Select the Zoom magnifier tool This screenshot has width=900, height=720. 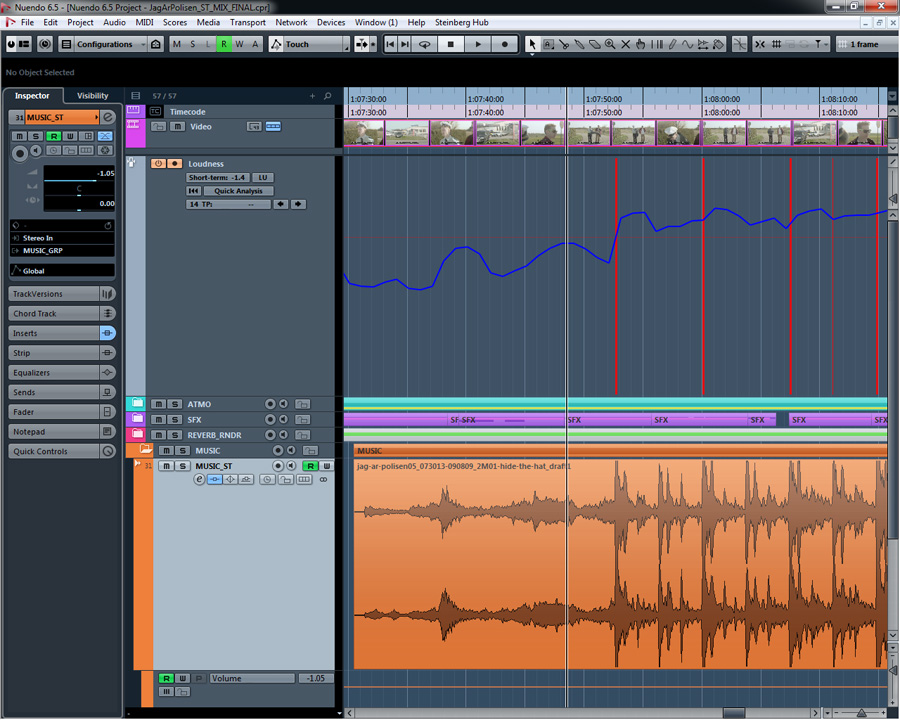[x=610, y=44]
